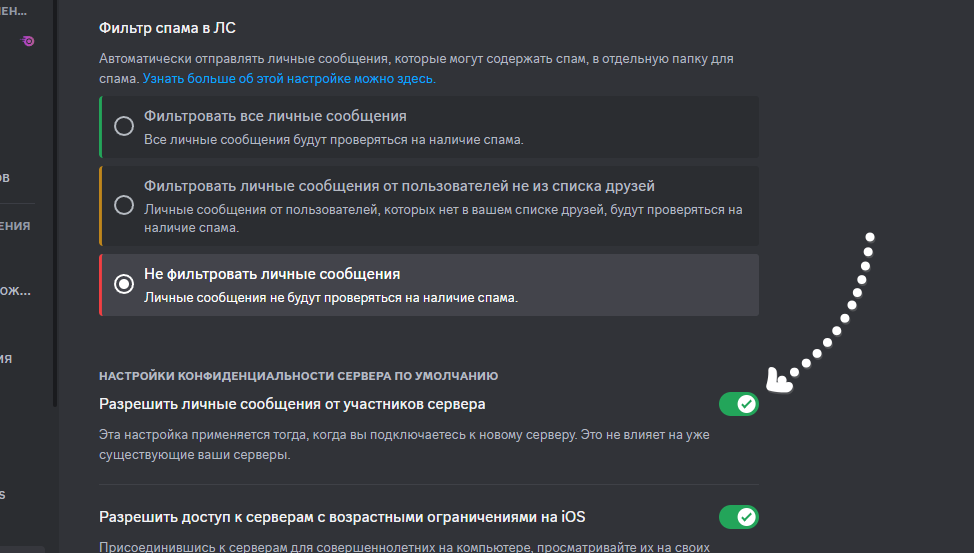Click "Настройки конфиденциальности сервера по умолчанию" section header
The image size is (974, 553).
coord(298,376)
